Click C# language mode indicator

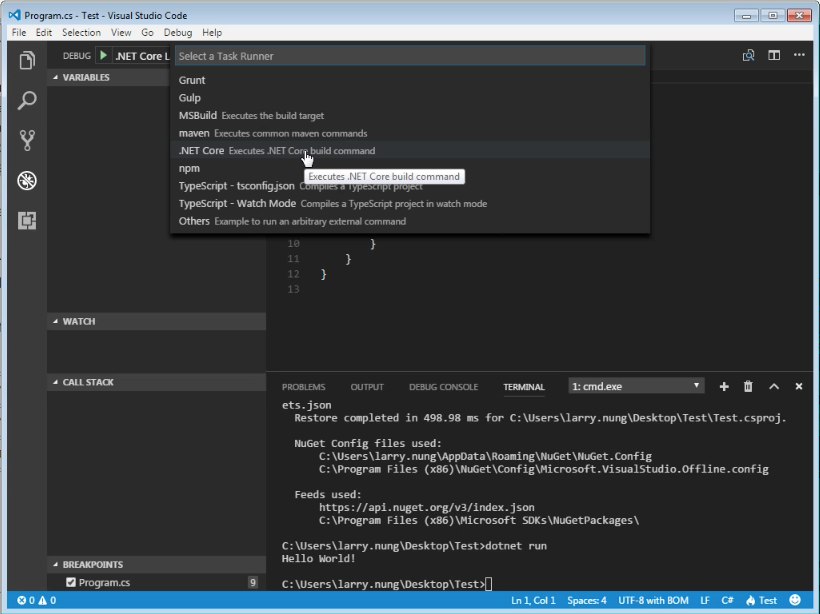pyautogui.click(x=727, y=600)
